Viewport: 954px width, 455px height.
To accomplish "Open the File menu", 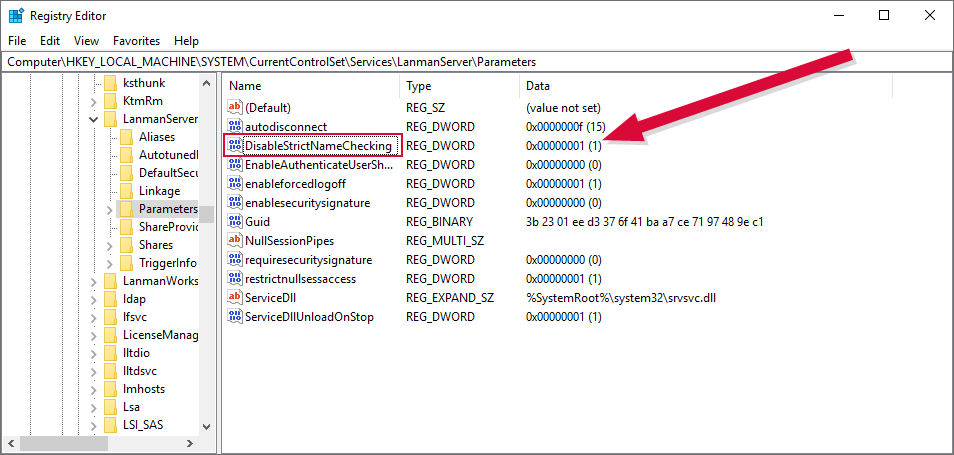I will [x=18, y=41].
